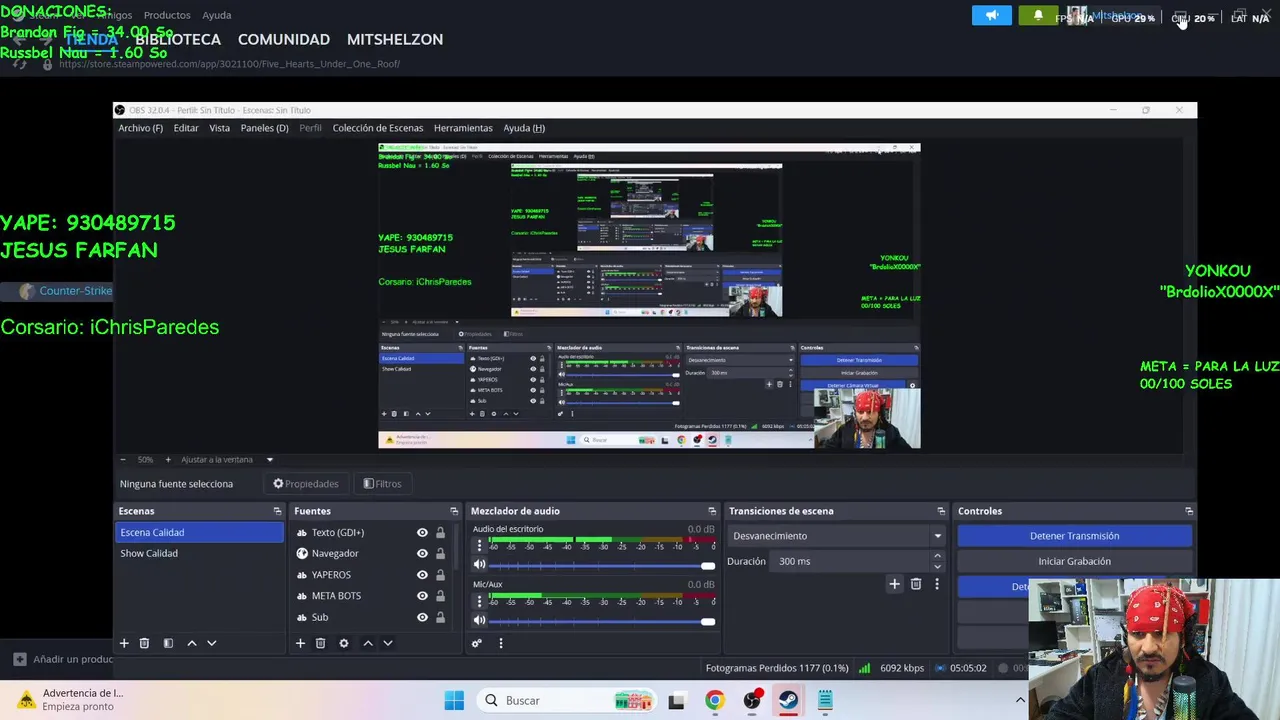Image resolution: width=1280 pixels, height=720 pixels.
Task: Open source properties gear icon in Fuentes
Action: [x=344, y=643]
